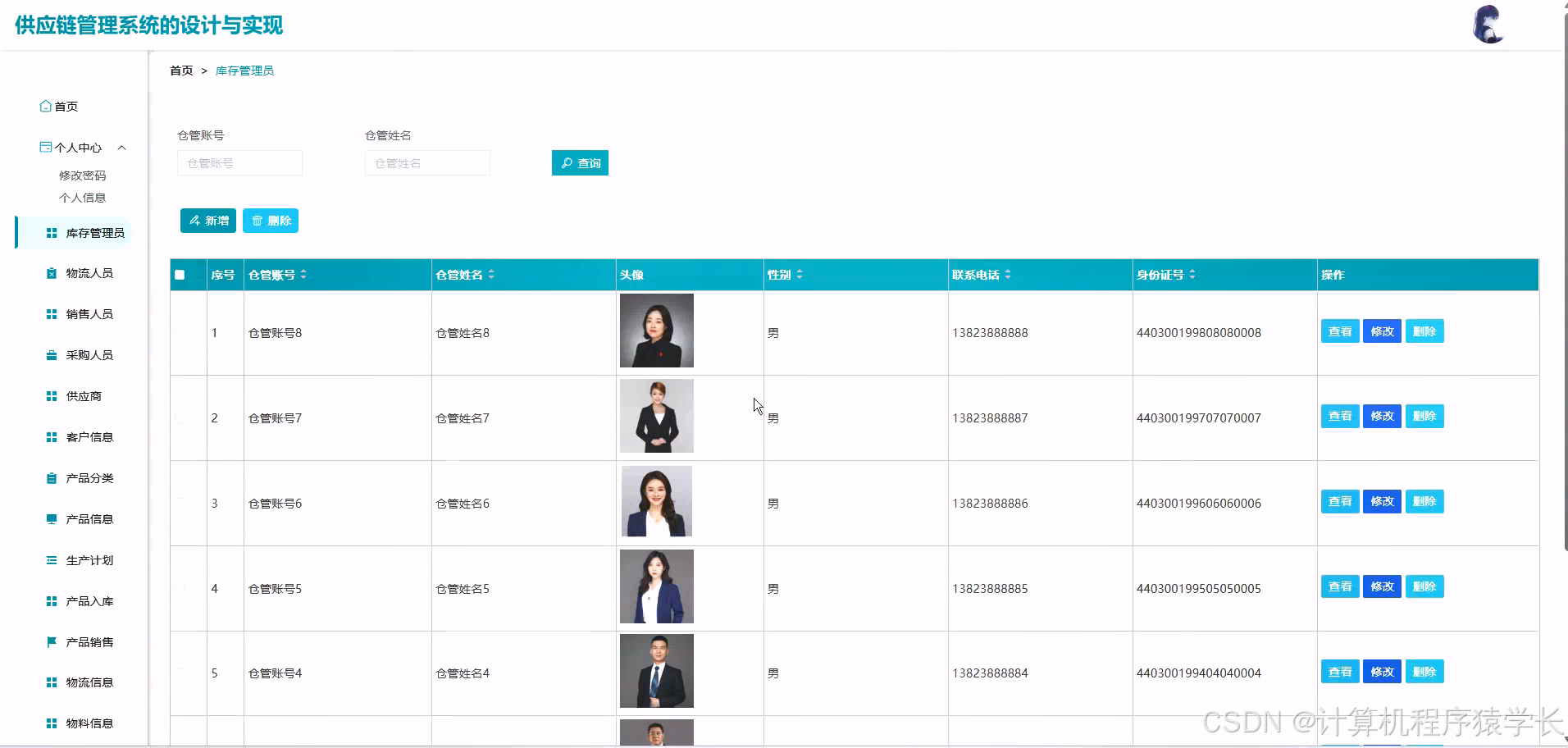The height and width of the screenshot is (748, 1568).
Task: Click the 库存管理员 sidebar icon
Action: 52,233
